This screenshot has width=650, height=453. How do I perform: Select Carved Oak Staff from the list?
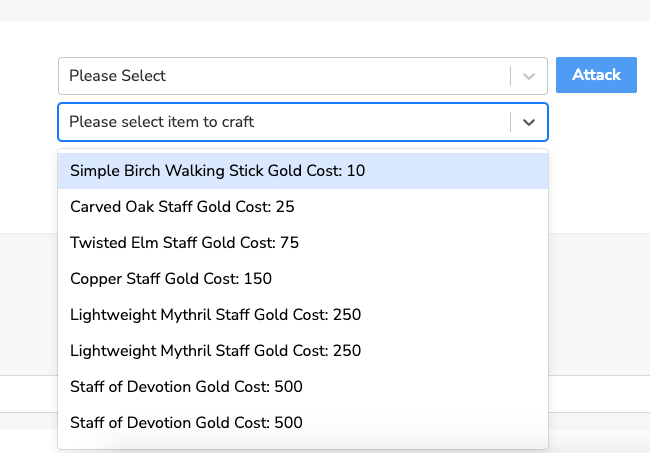[x=303, y=207]
